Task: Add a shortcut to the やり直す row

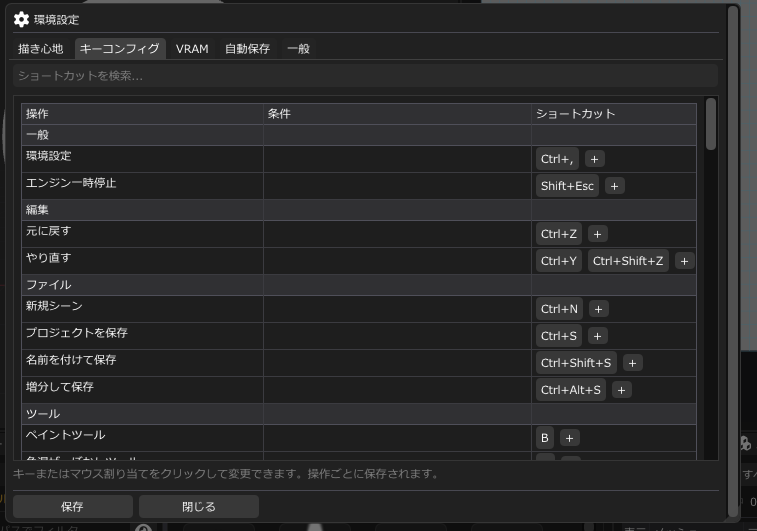Action: coord(684,261)
